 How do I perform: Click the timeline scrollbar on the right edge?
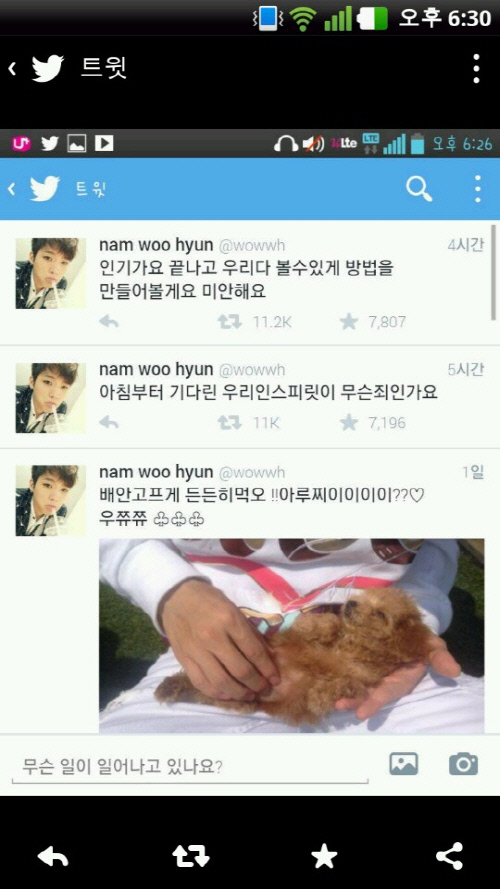tap(494, 272)
